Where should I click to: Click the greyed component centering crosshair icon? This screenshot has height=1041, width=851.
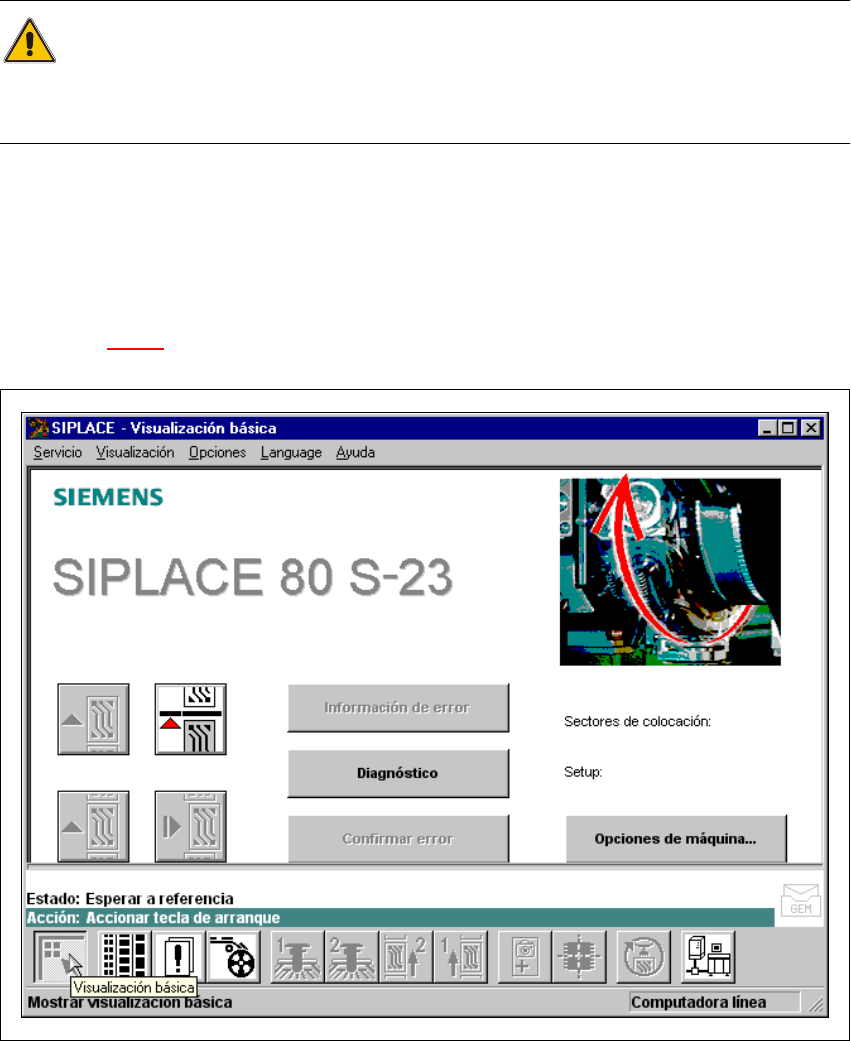579,957
